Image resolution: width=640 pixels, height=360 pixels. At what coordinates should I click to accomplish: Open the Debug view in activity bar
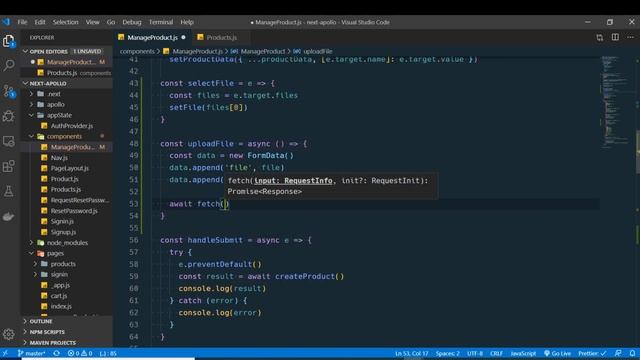point(9,116)
